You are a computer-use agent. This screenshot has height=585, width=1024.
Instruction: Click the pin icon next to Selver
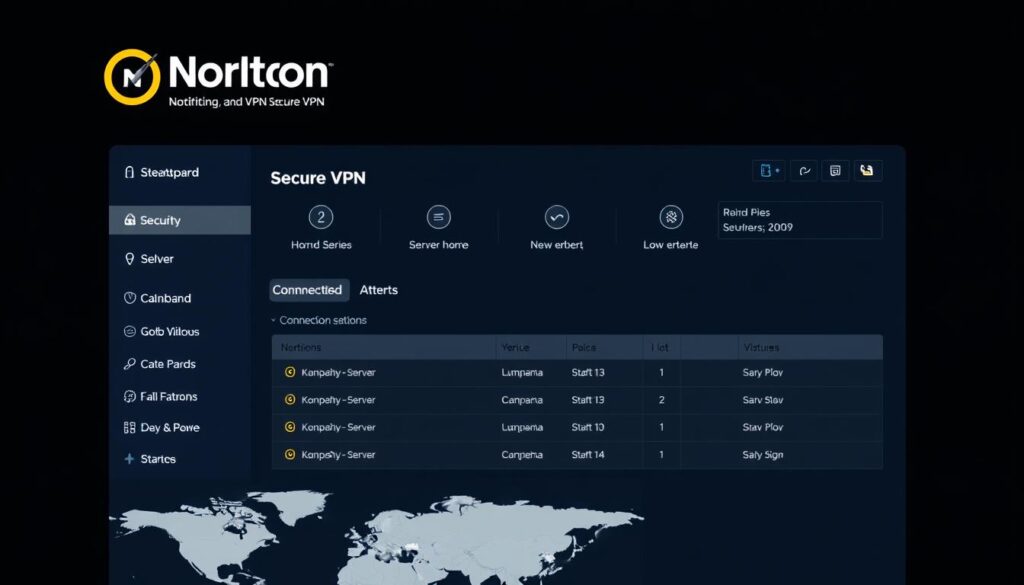coord(129,259)
